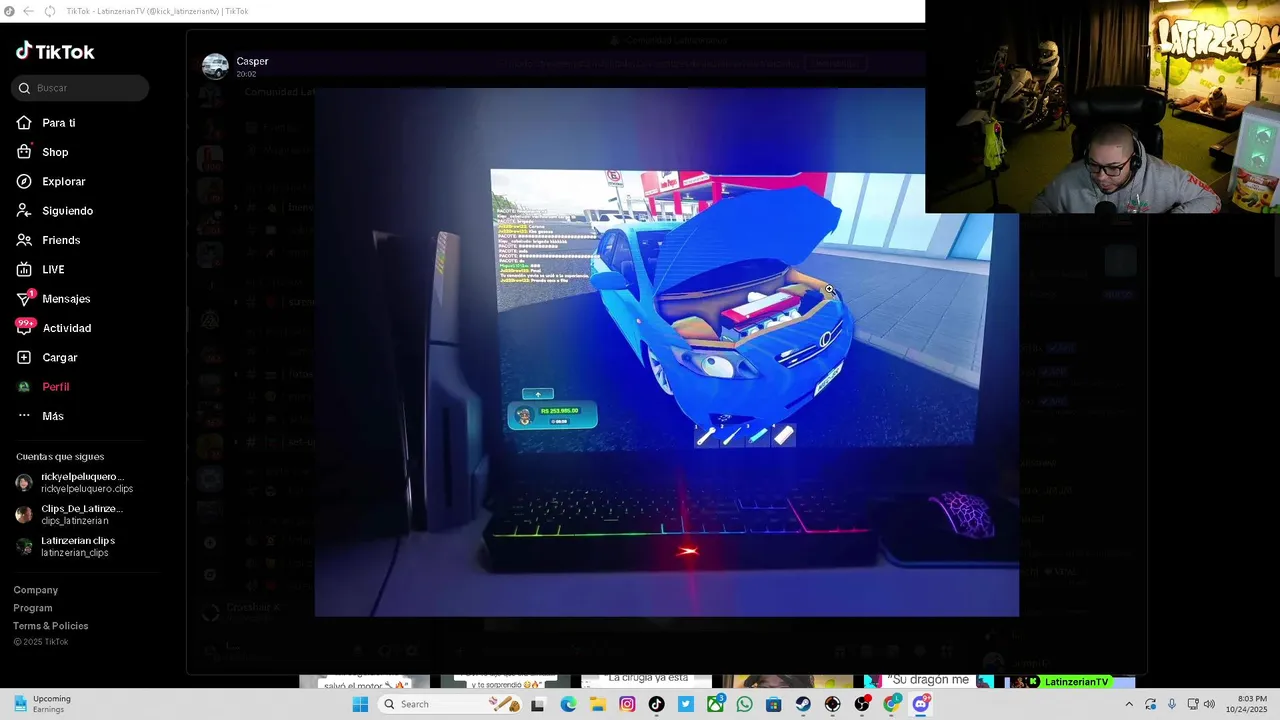Image resolution: width=1280 pixels, height=720 pixels.
Task: Open Actividad notifications
Action: tap(67, 328)
